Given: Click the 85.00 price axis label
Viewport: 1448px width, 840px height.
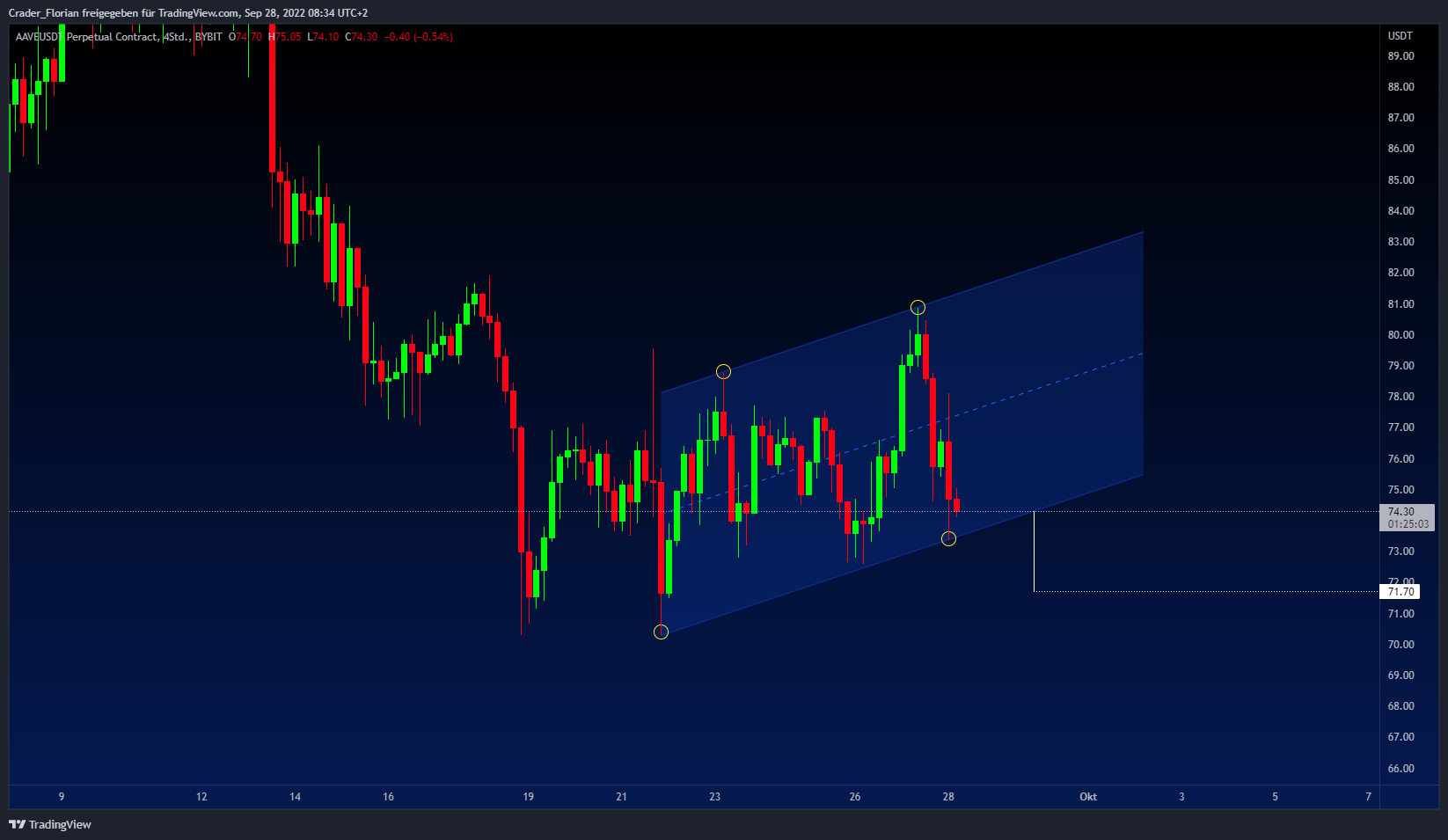Looking at the screenshot, I should [1401, 180].
